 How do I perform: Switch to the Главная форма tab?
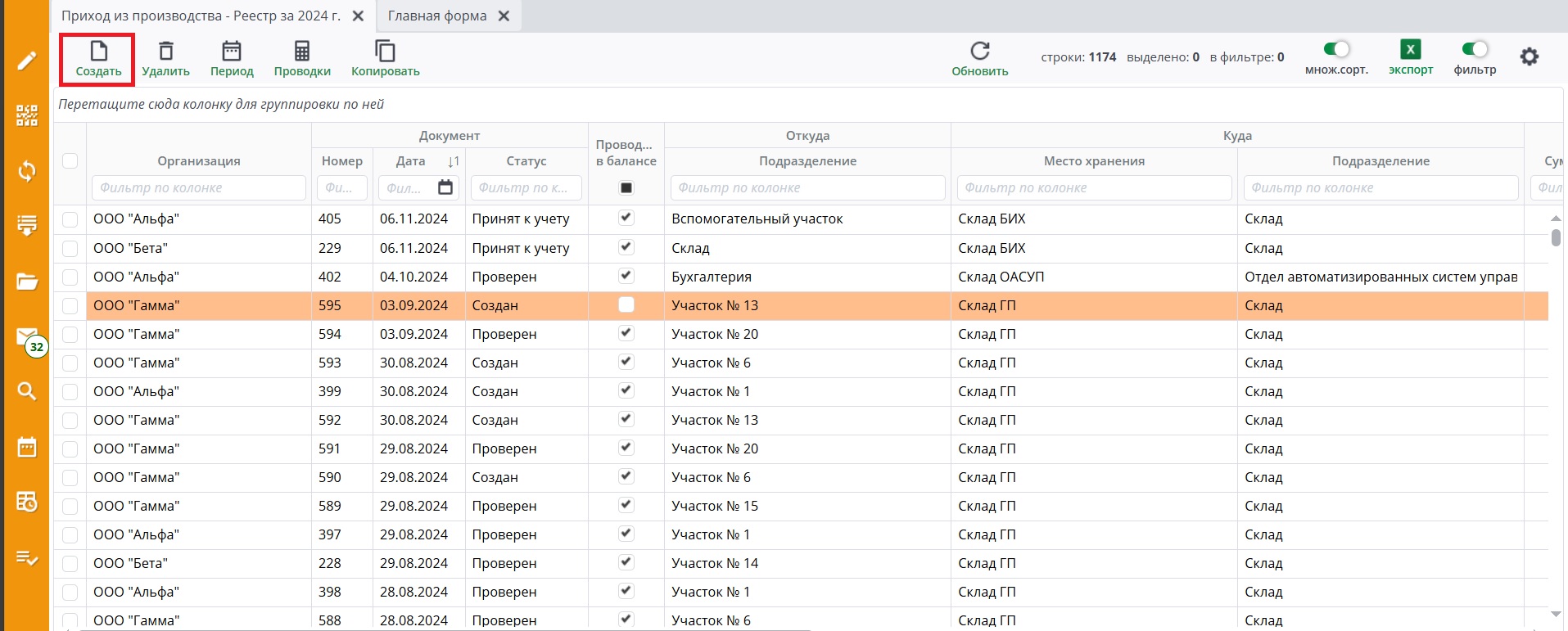(436, 16)
